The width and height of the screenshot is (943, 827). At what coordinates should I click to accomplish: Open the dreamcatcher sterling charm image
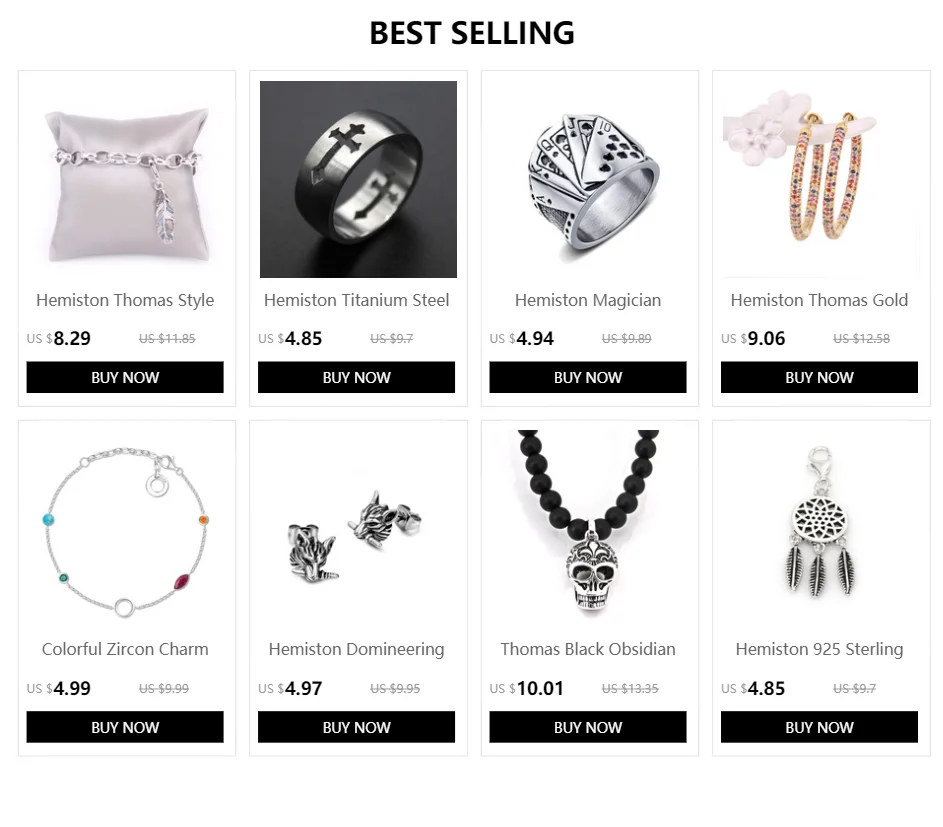(821, 529)
